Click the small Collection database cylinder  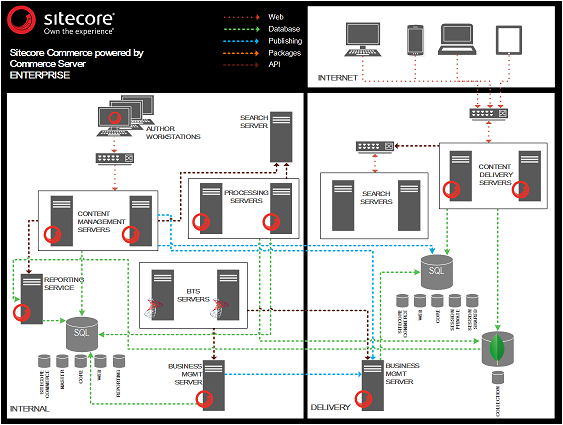pos(498,377)
